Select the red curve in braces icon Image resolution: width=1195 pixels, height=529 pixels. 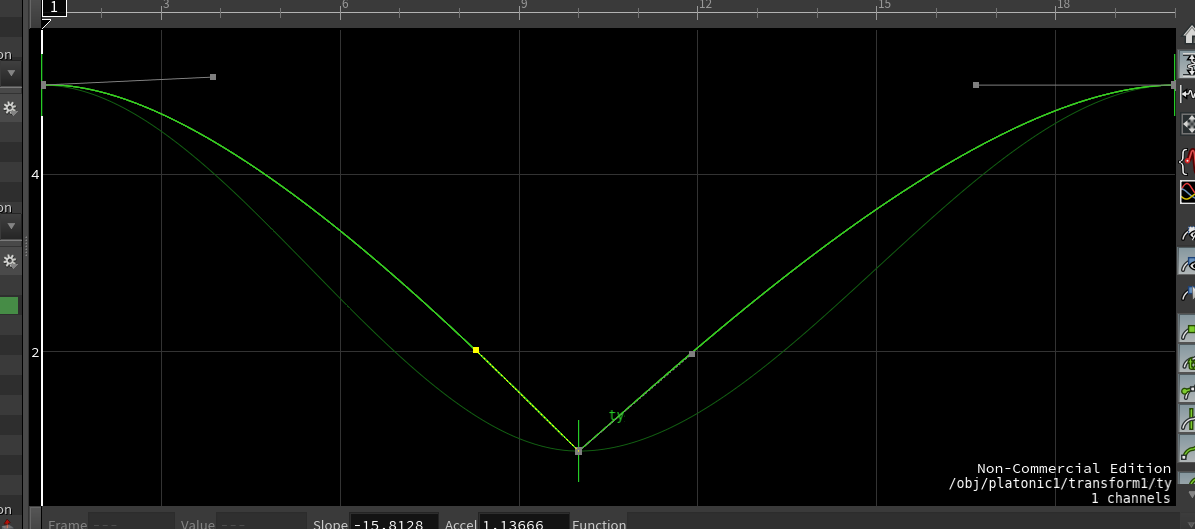click(1188, 160)
